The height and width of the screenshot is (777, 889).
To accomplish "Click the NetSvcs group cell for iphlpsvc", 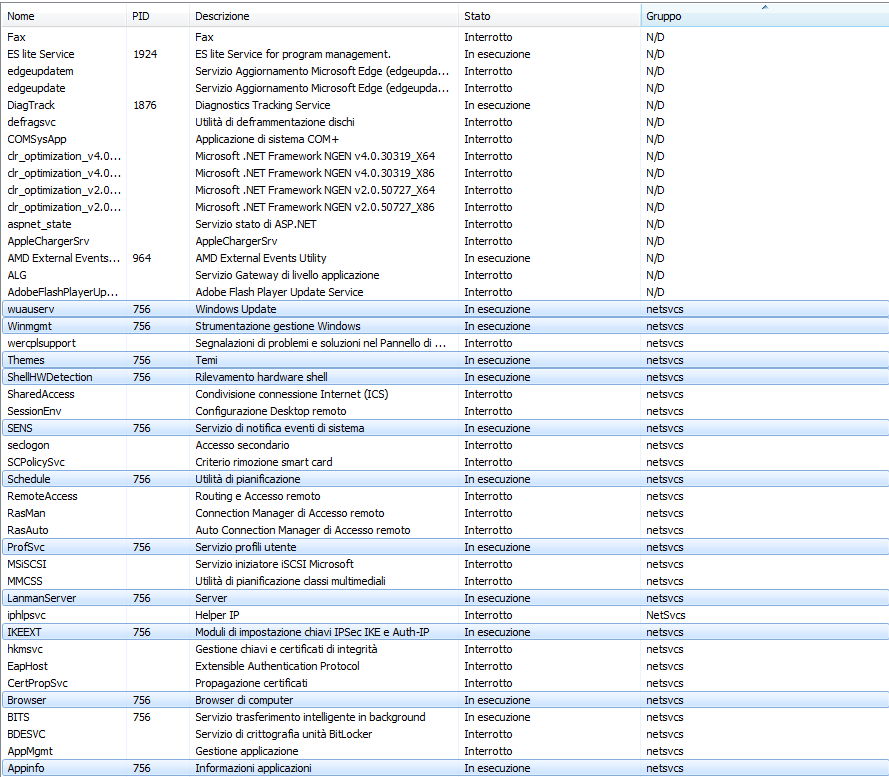I will (x=666, y=616).
